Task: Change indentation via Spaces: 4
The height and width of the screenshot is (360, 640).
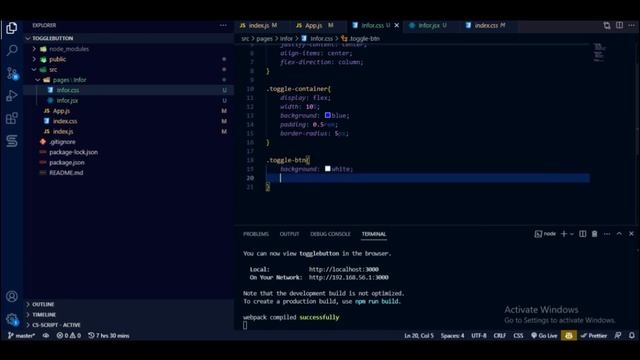Action: (452, 336)
